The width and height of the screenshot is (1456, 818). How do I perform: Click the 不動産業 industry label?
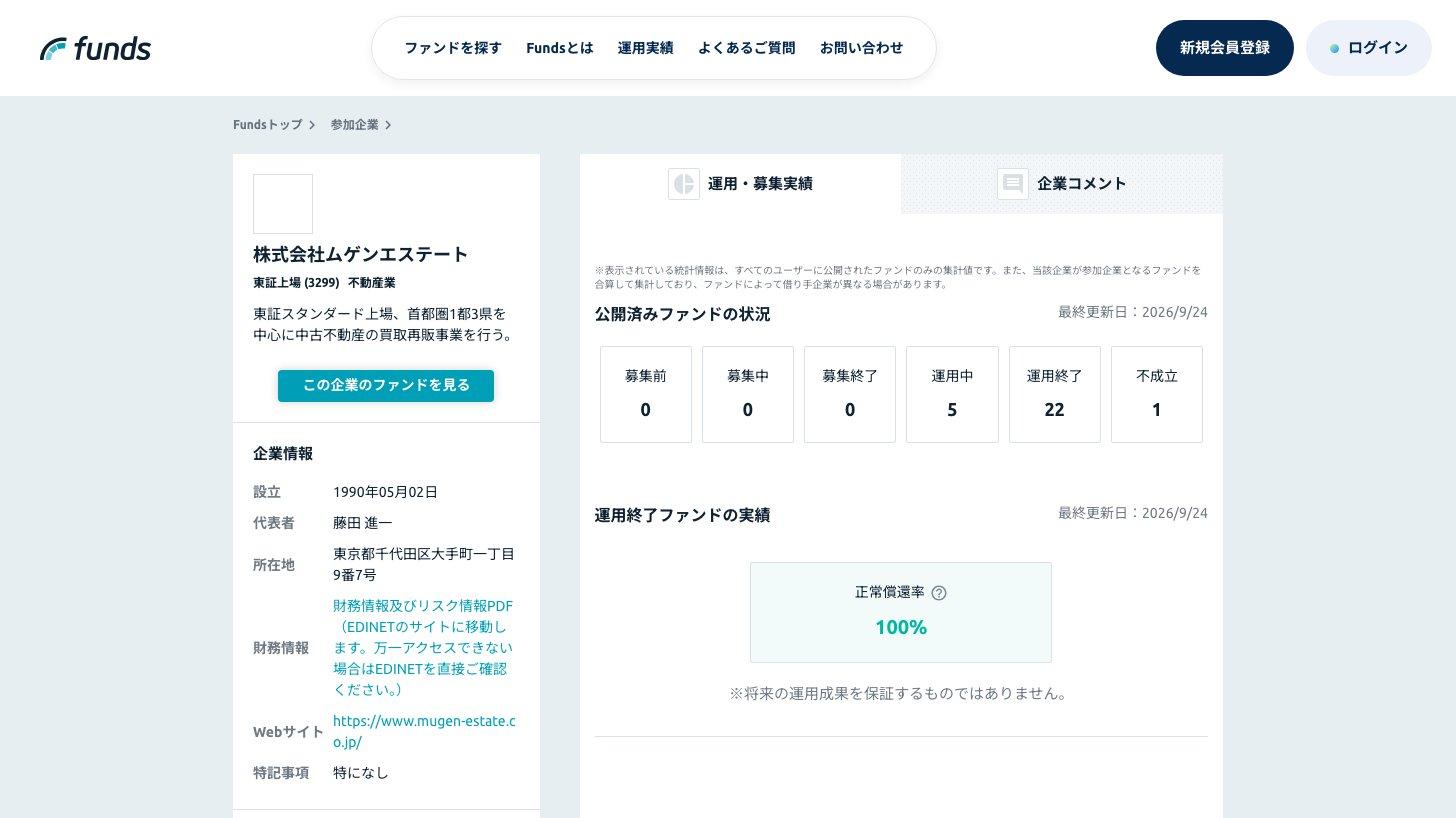(372, 283)
